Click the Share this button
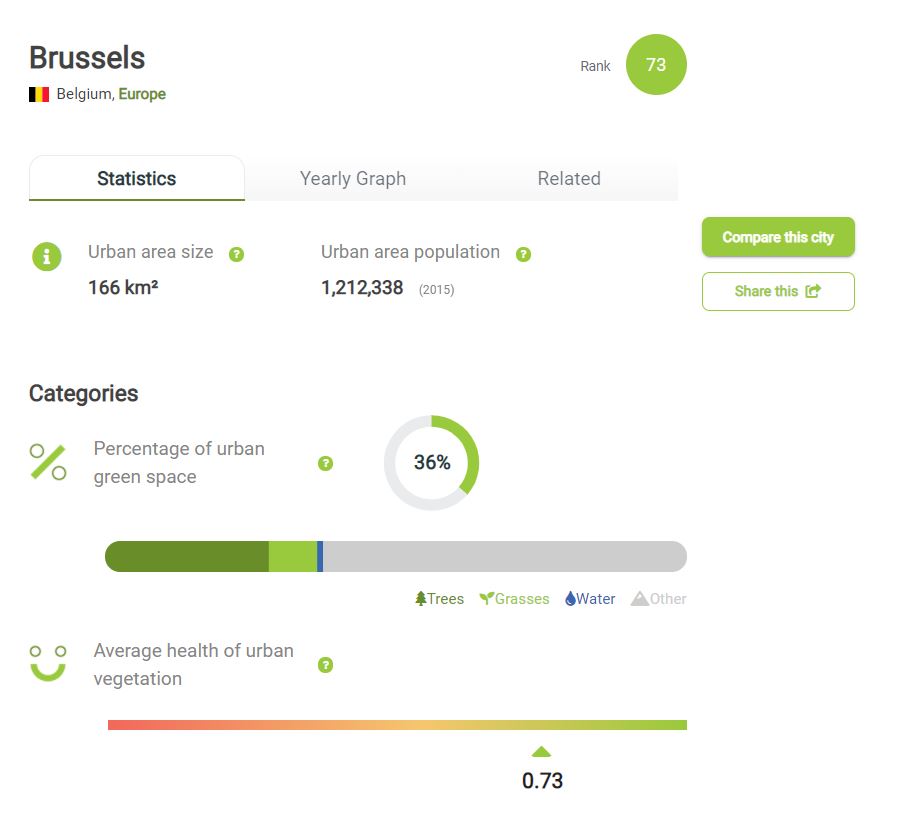Screen dimensions: 915x822 pos(778,291)
